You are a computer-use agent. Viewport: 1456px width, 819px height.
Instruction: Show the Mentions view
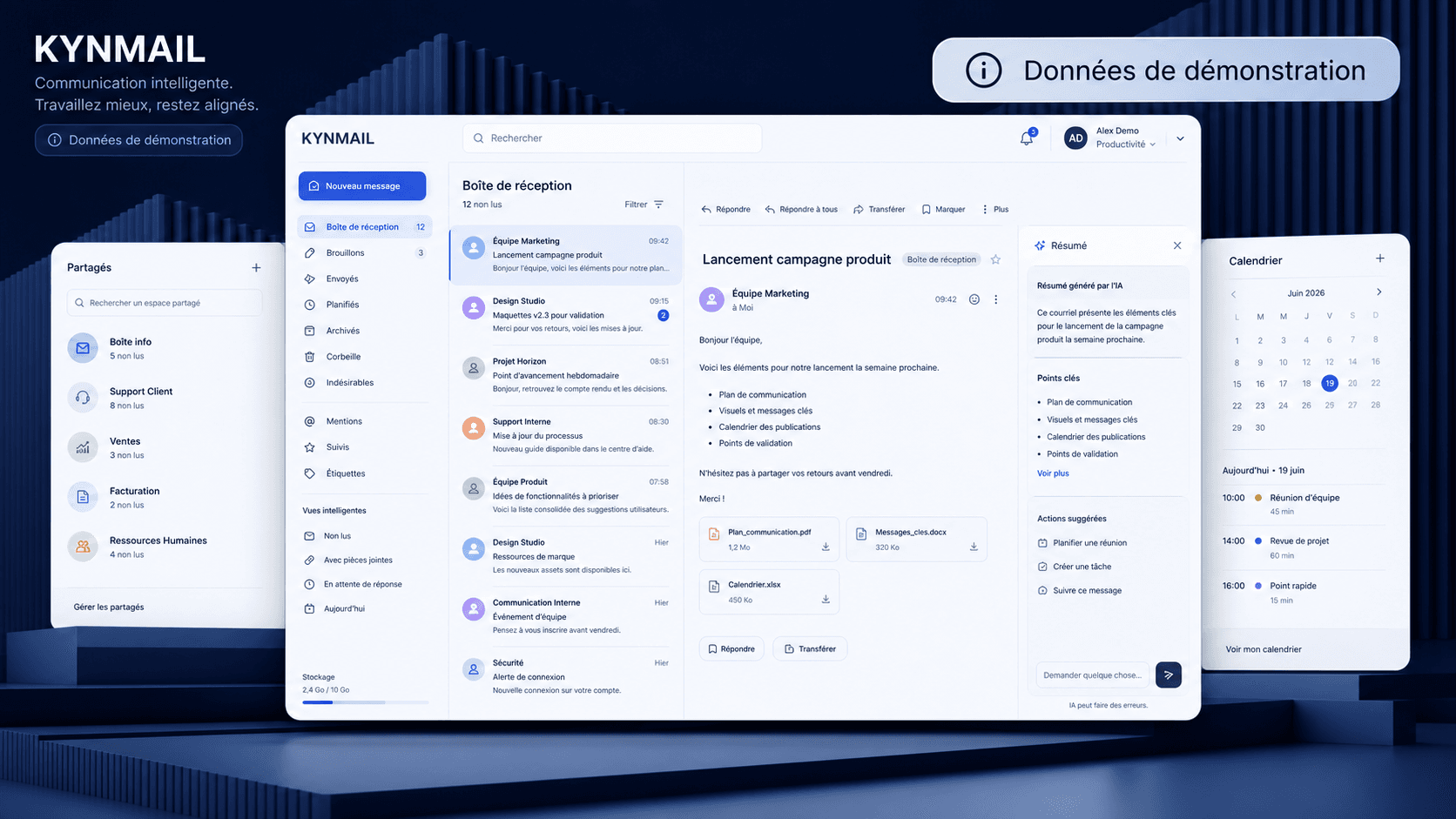(x=364, y=421)
